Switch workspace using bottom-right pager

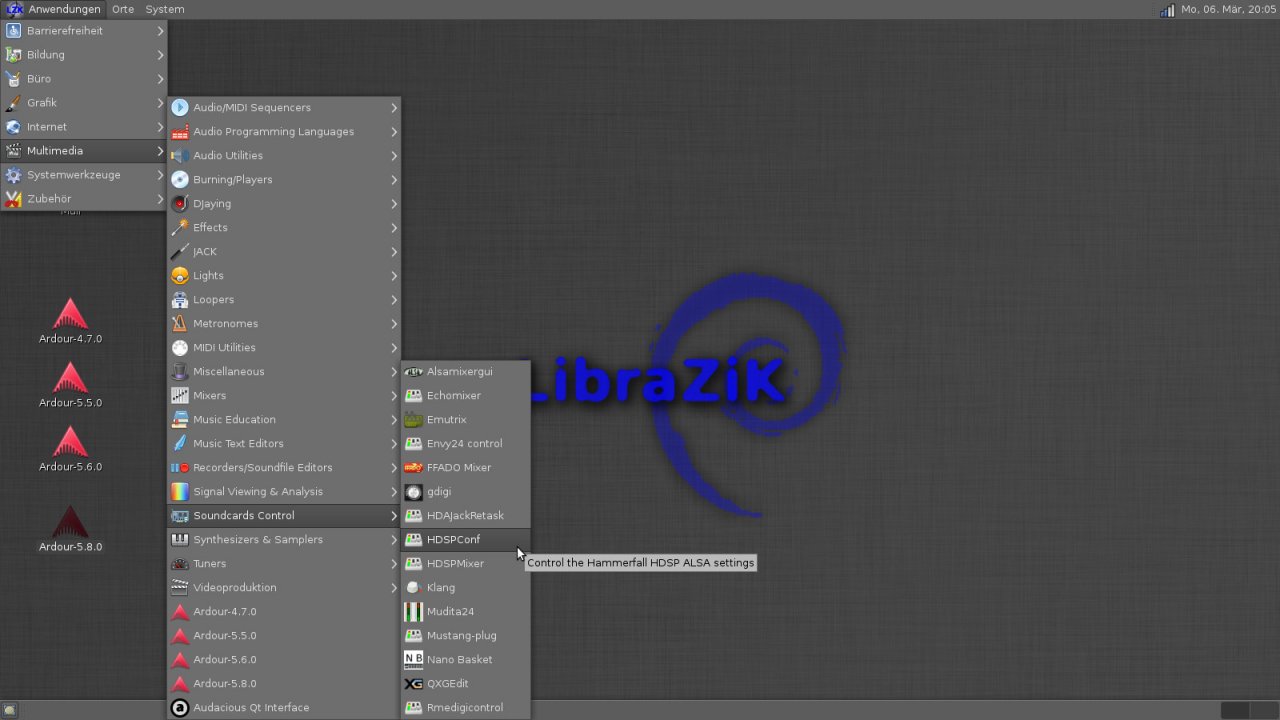pyautogui.click(x=1248, y=710)
